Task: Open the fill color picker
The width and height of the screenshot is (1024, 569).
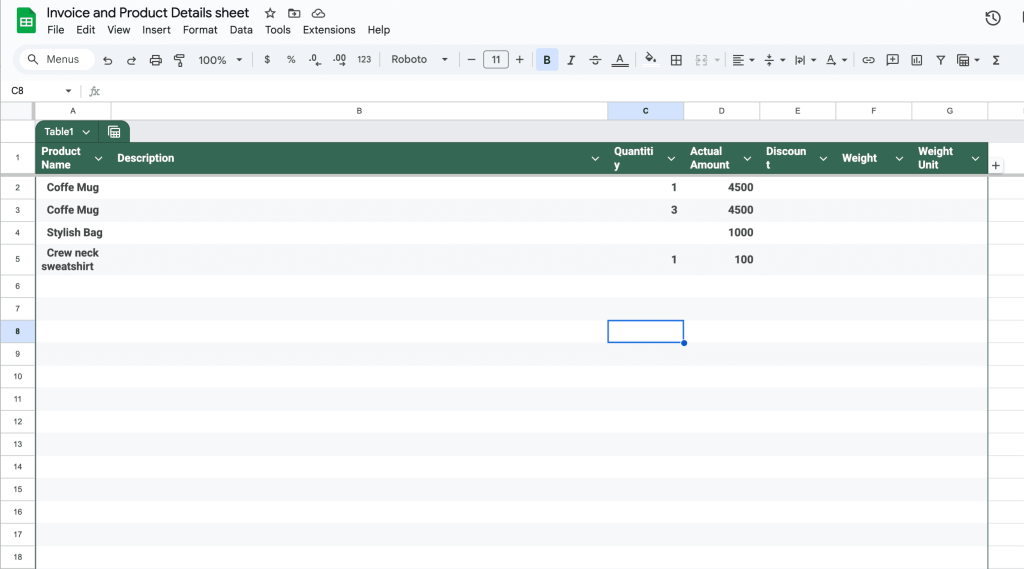Action: coord(650,60)
